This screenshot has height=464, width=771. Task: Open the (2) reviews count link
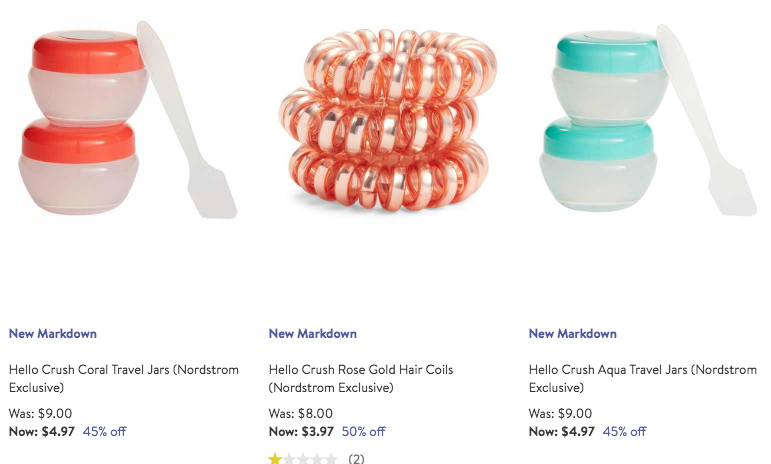pyautogui.click(x=356, y=459)
